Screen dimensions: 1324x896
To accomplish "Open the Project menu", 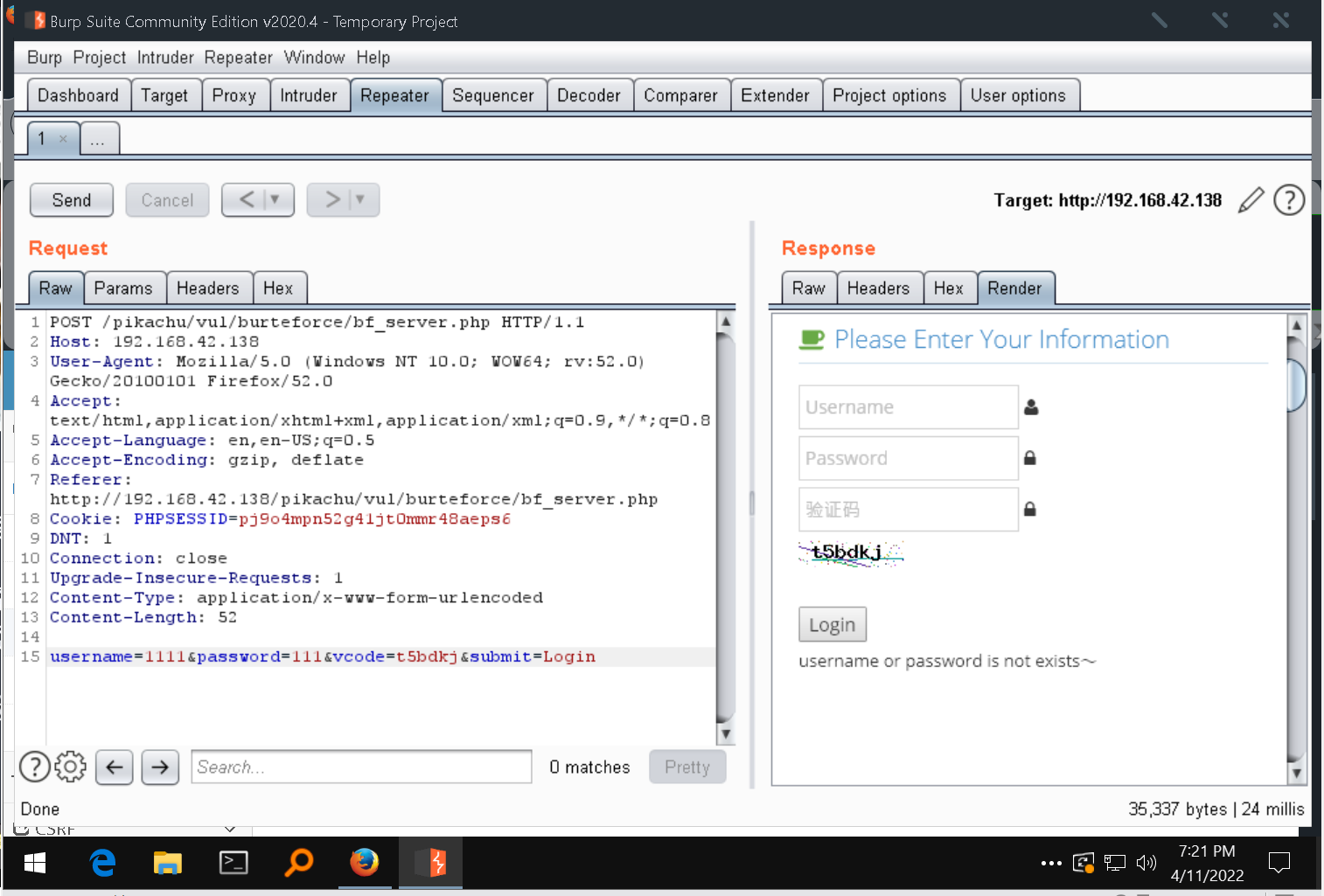I will (x=100, y=58).
